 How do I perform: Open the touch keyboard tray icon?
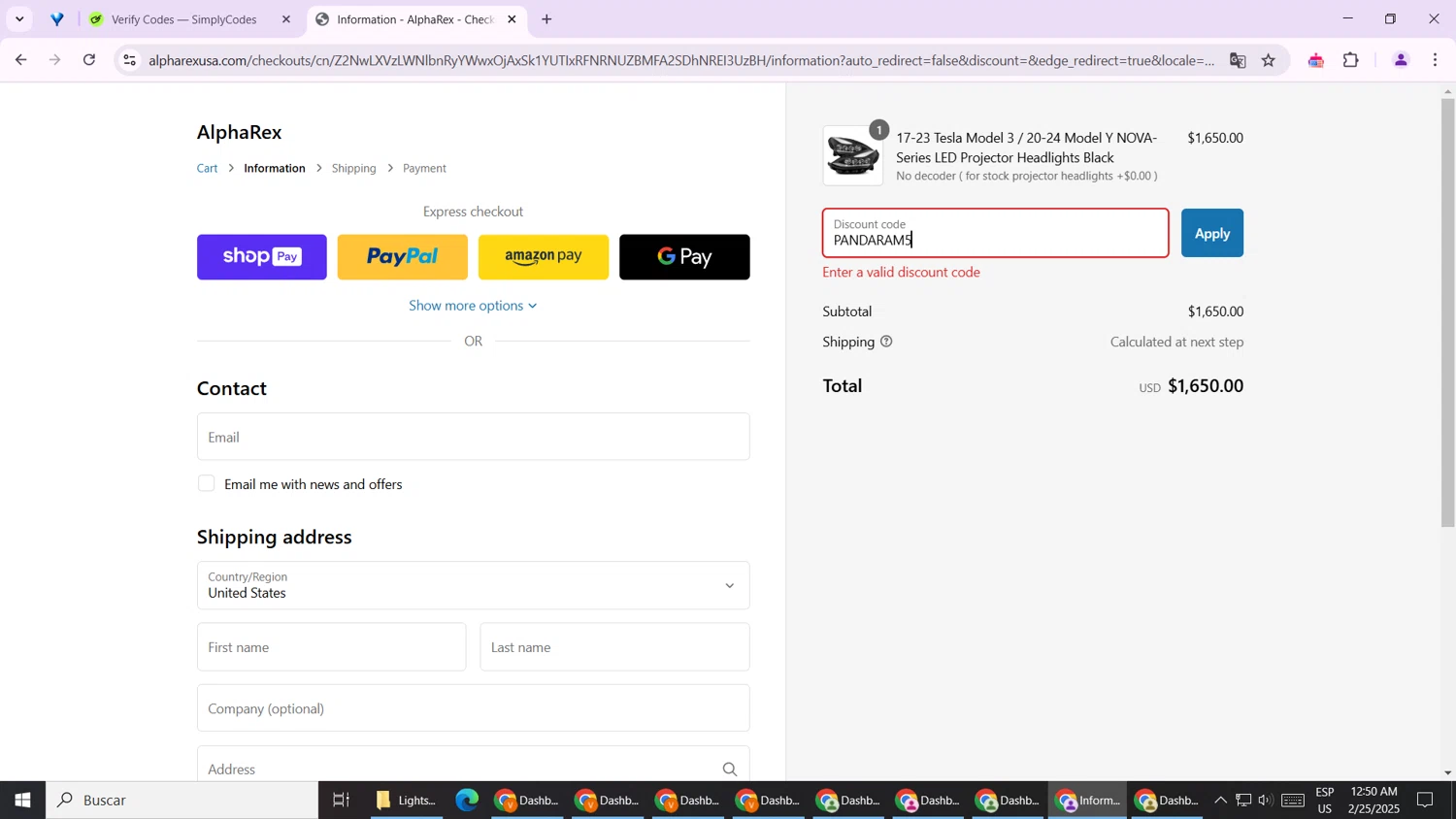(1293, 801)
